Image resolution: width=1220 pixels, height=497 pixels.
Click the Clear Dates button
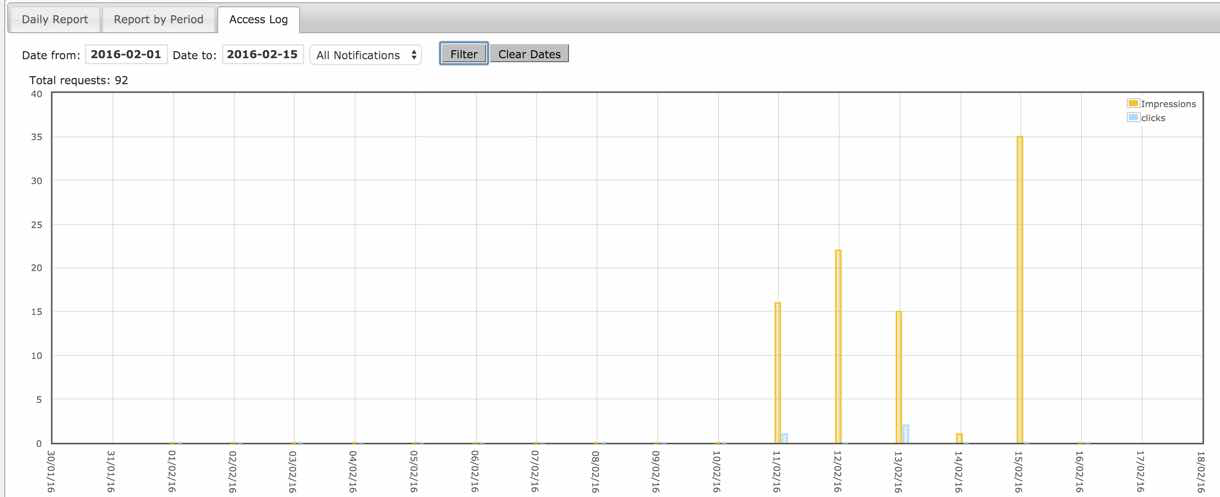pyautogui.click(x=529, y=54)
